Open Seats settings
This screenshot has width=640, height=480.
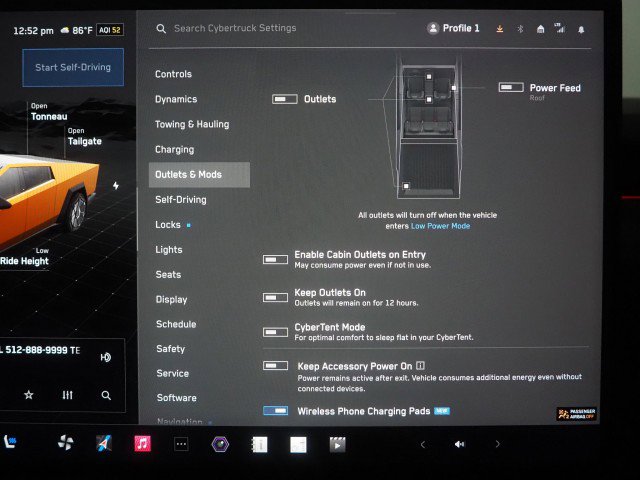(x=168, y=275)
